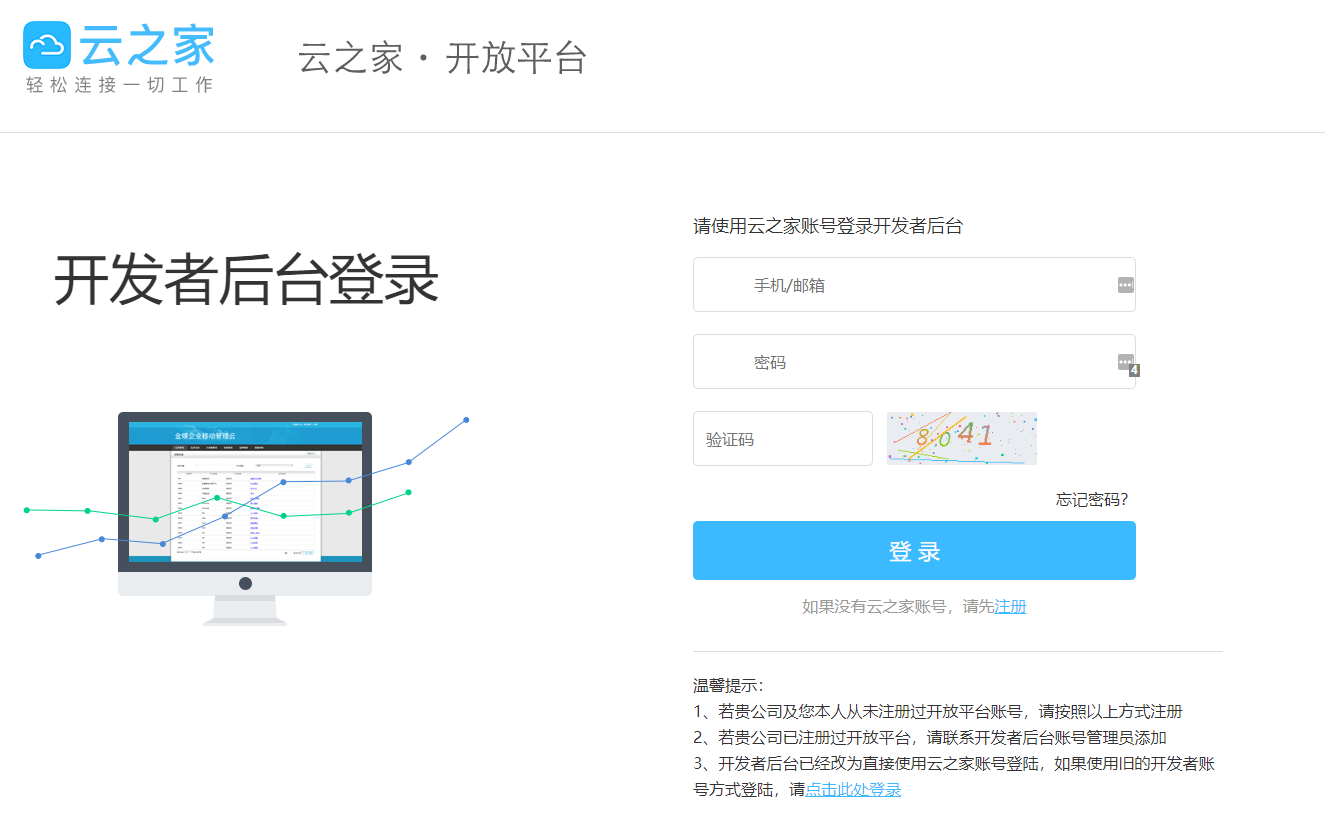Open the autofill icon in phone/email field
The height and width of the screenshot is (818, 1325).
pyautogui.click(x=1124, y=284)
